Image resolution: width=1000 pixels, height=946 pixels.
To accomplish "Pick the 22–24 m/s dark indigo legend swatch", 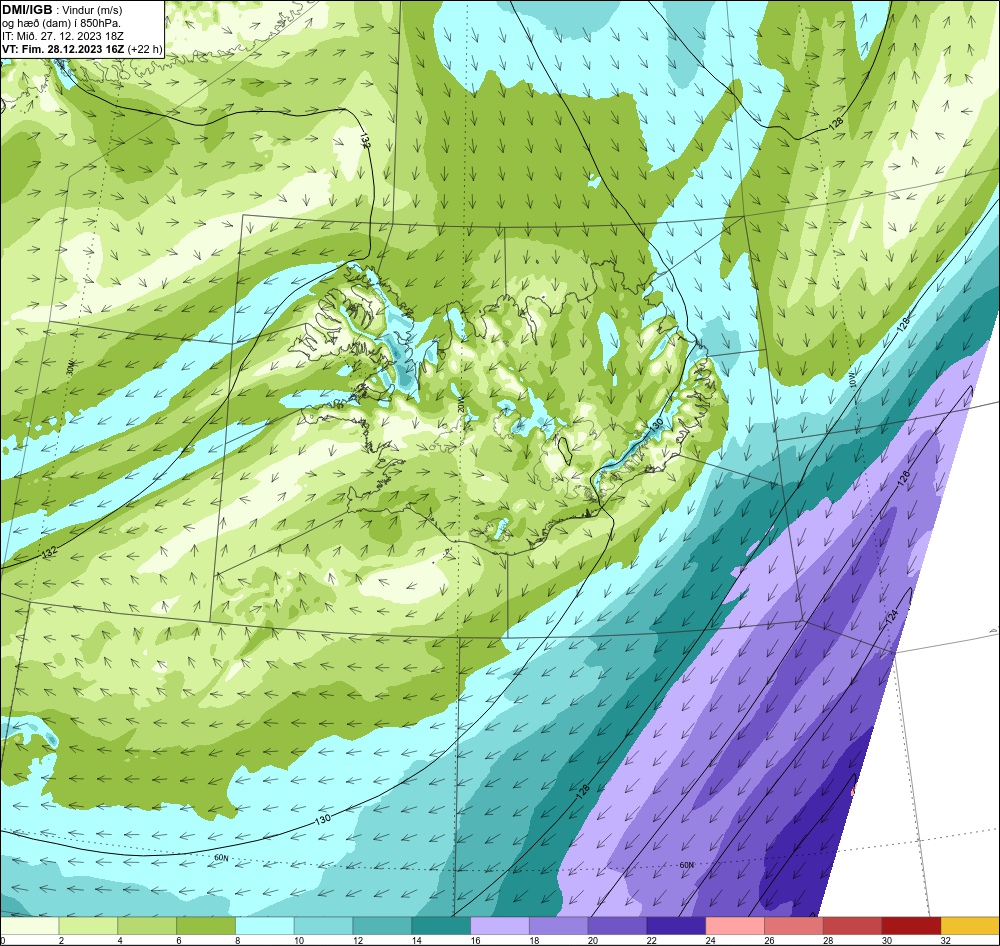I will pos(676,926).
